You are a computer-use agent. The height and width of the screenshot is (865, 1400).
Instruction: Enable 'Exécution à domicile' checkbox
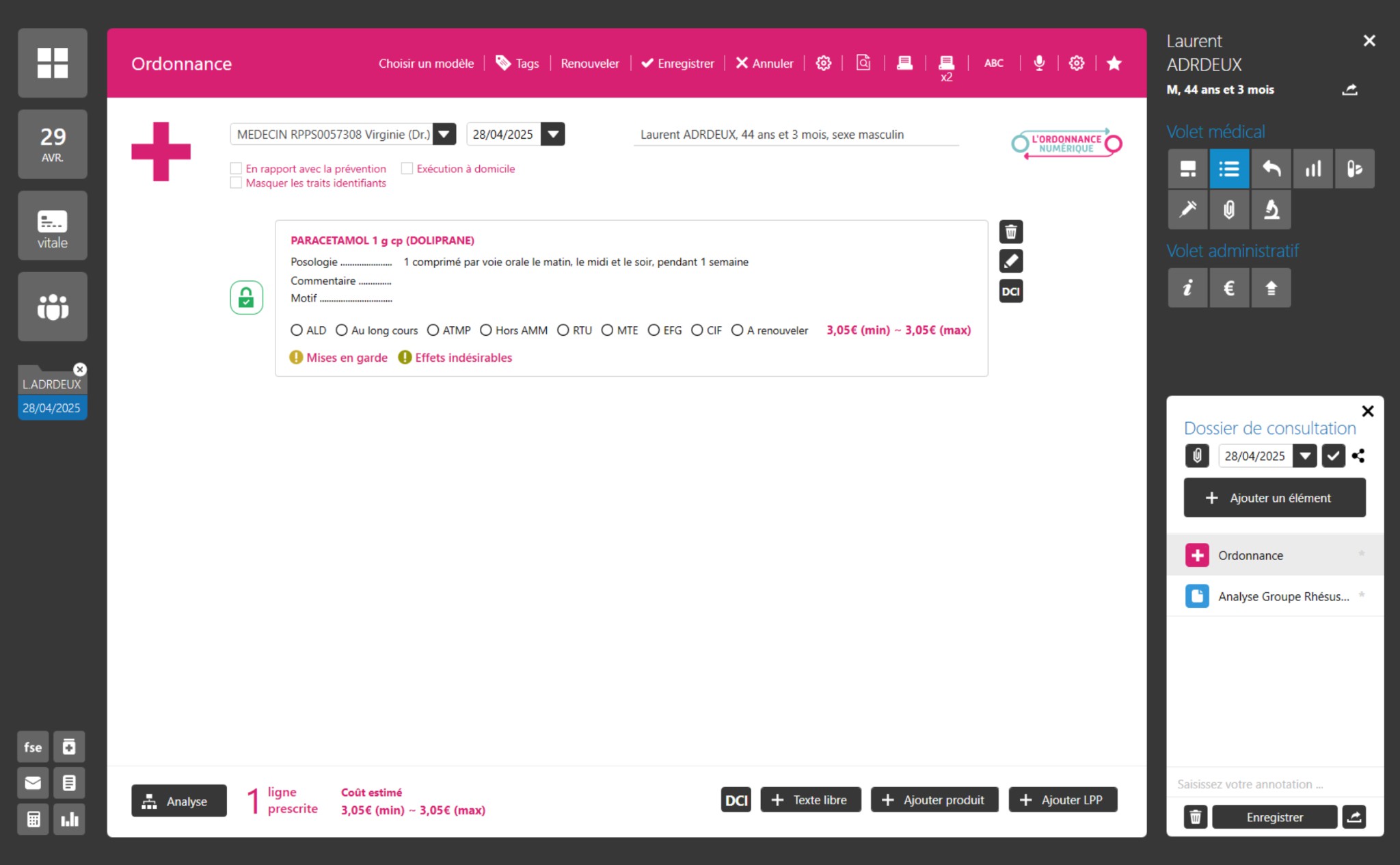[x=407, y=168]
